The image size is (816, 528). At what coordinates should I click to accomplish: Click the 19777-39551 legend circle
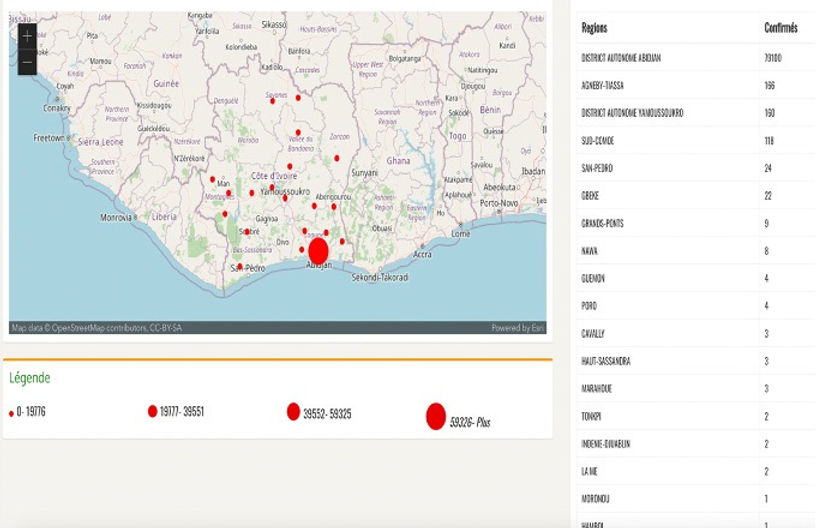pyautogui.click(x=153, y=411)
